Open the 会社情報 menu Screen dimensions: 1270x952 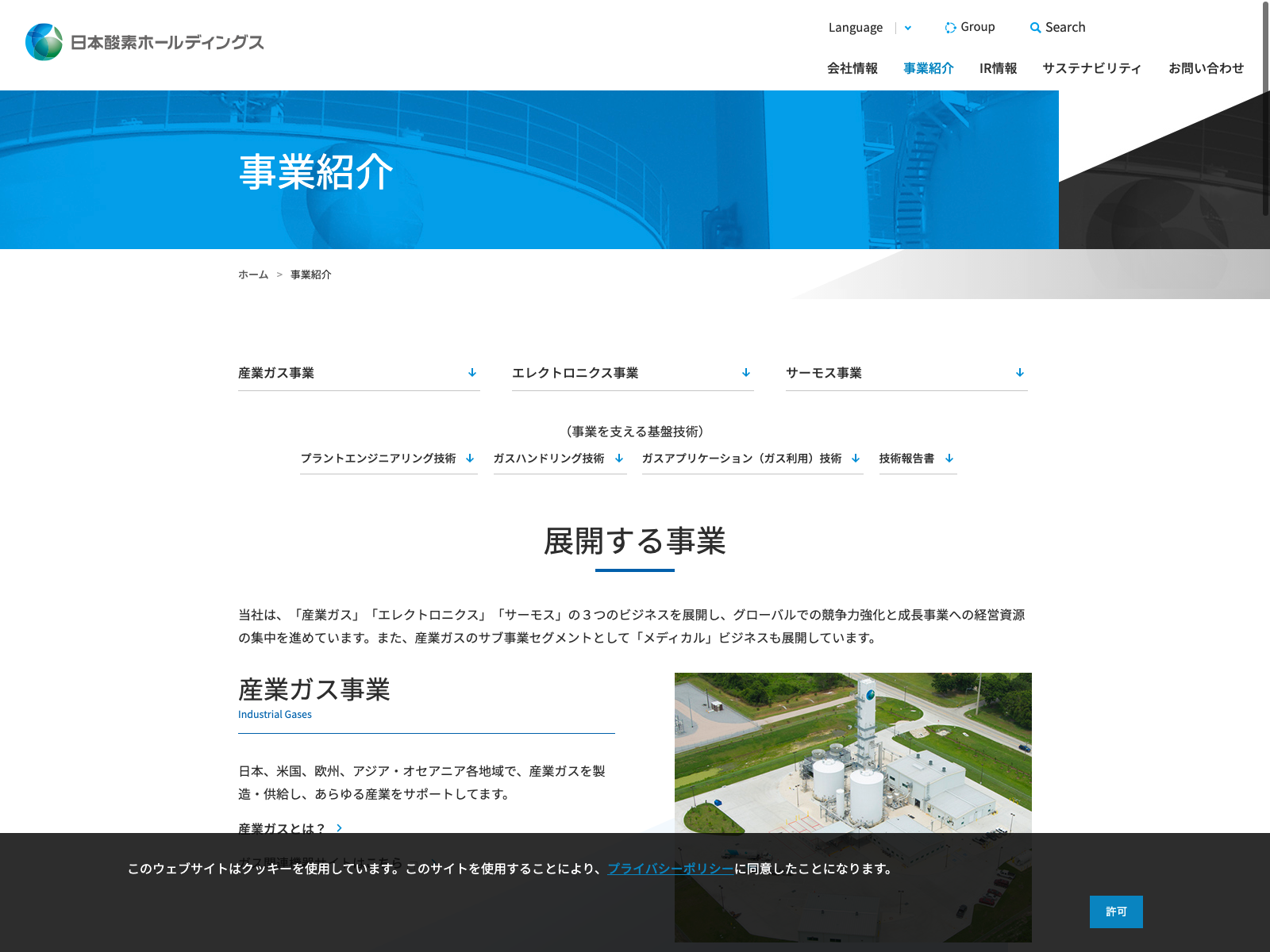coord(852,68)
